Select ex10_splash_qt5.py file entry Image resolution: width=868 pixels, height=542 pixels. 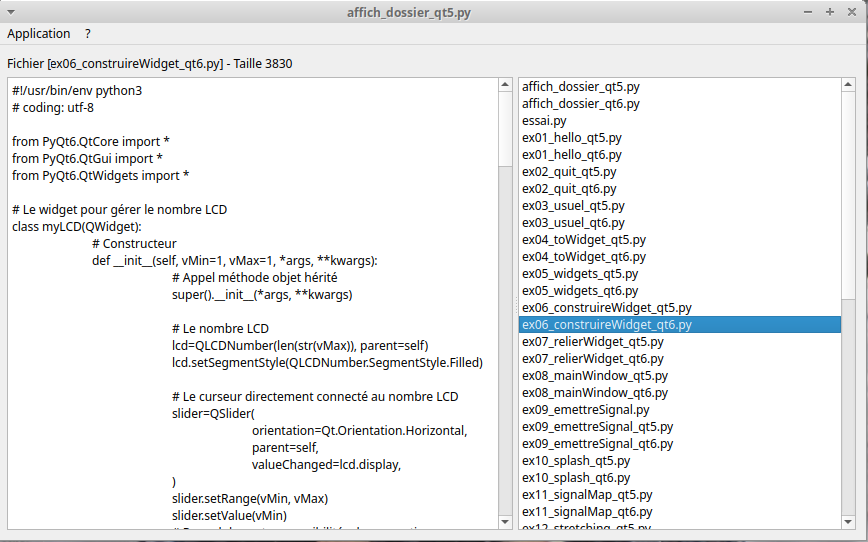pos(576,461)
